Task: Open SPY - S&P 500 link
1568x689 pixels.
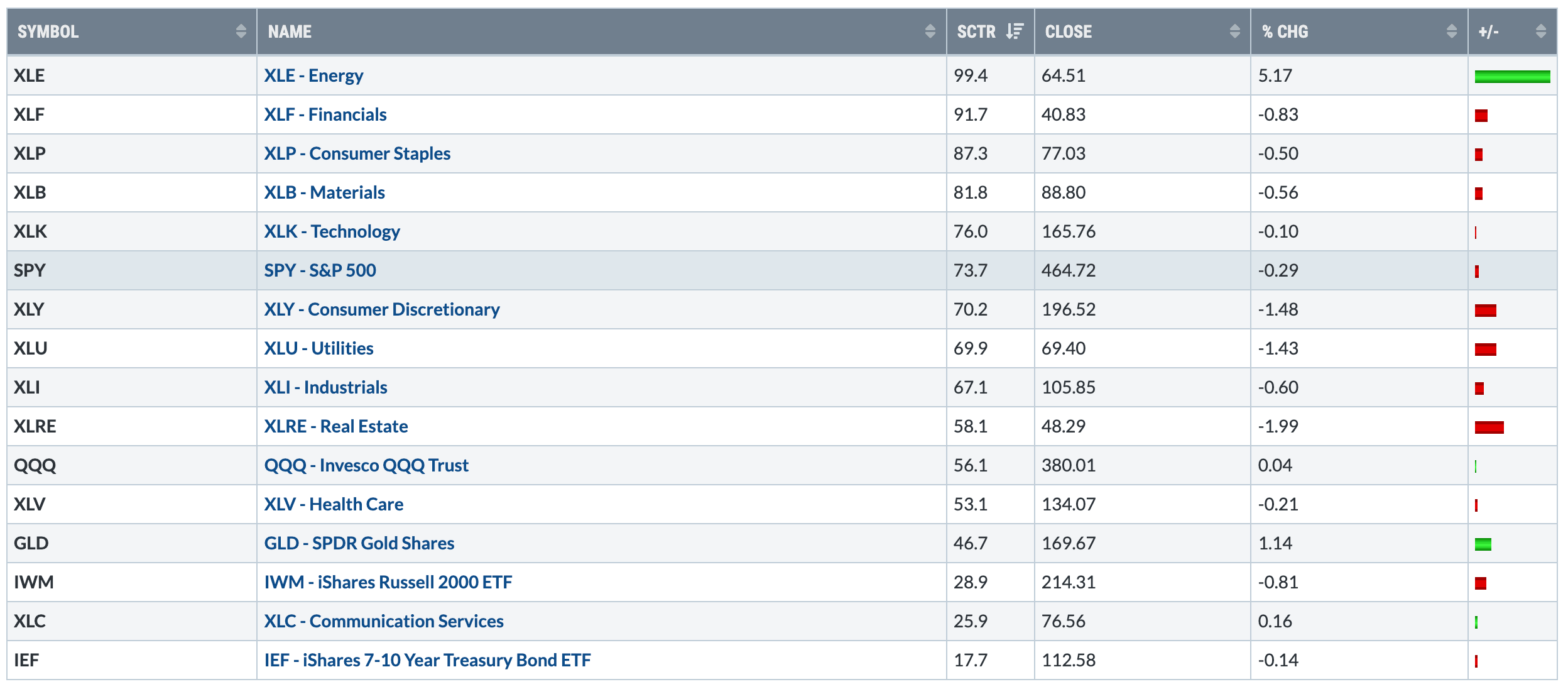Action: coord(320,271)
